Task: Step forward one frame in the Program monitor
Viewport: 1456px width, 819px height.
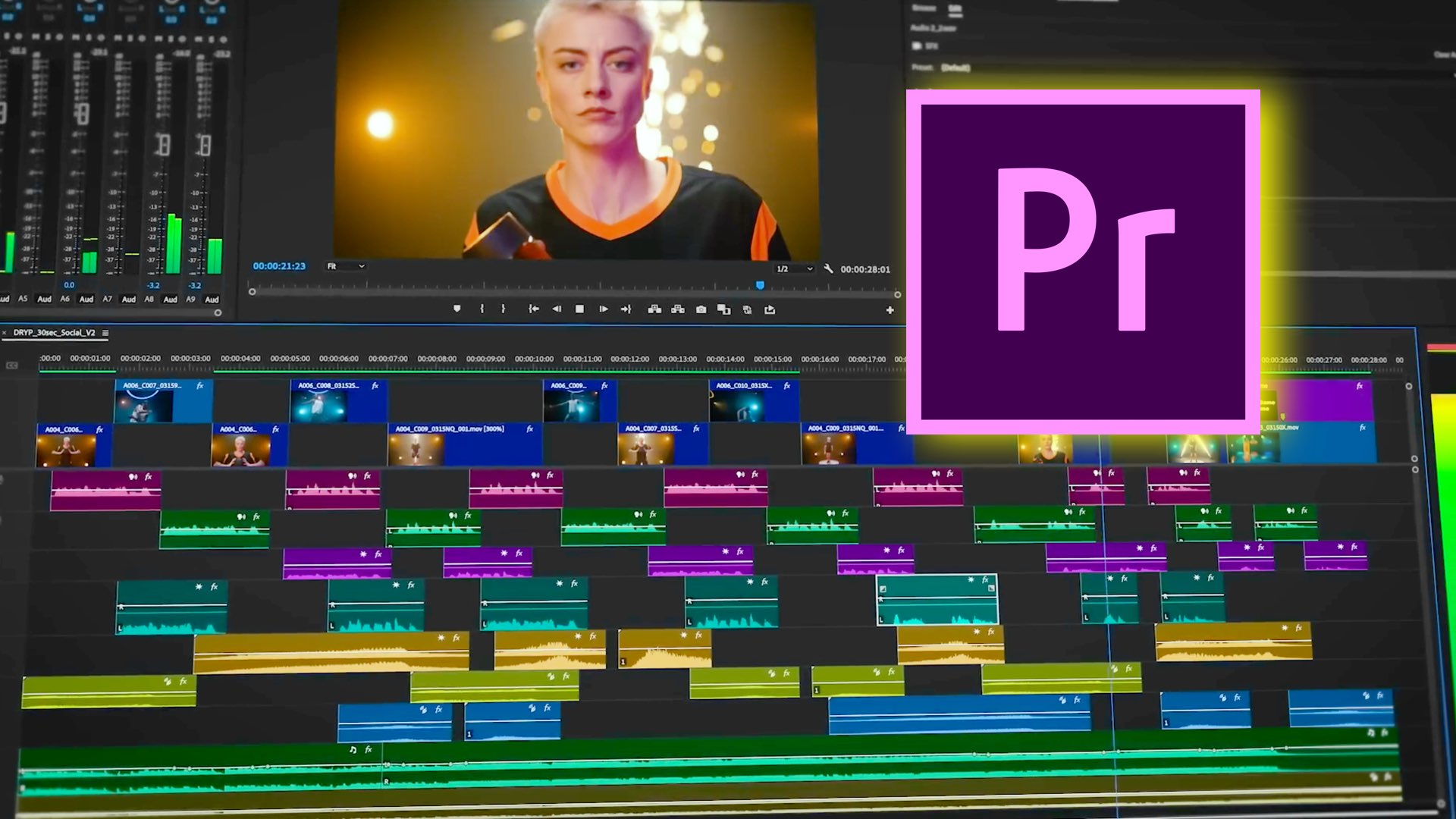Action: 604,309
